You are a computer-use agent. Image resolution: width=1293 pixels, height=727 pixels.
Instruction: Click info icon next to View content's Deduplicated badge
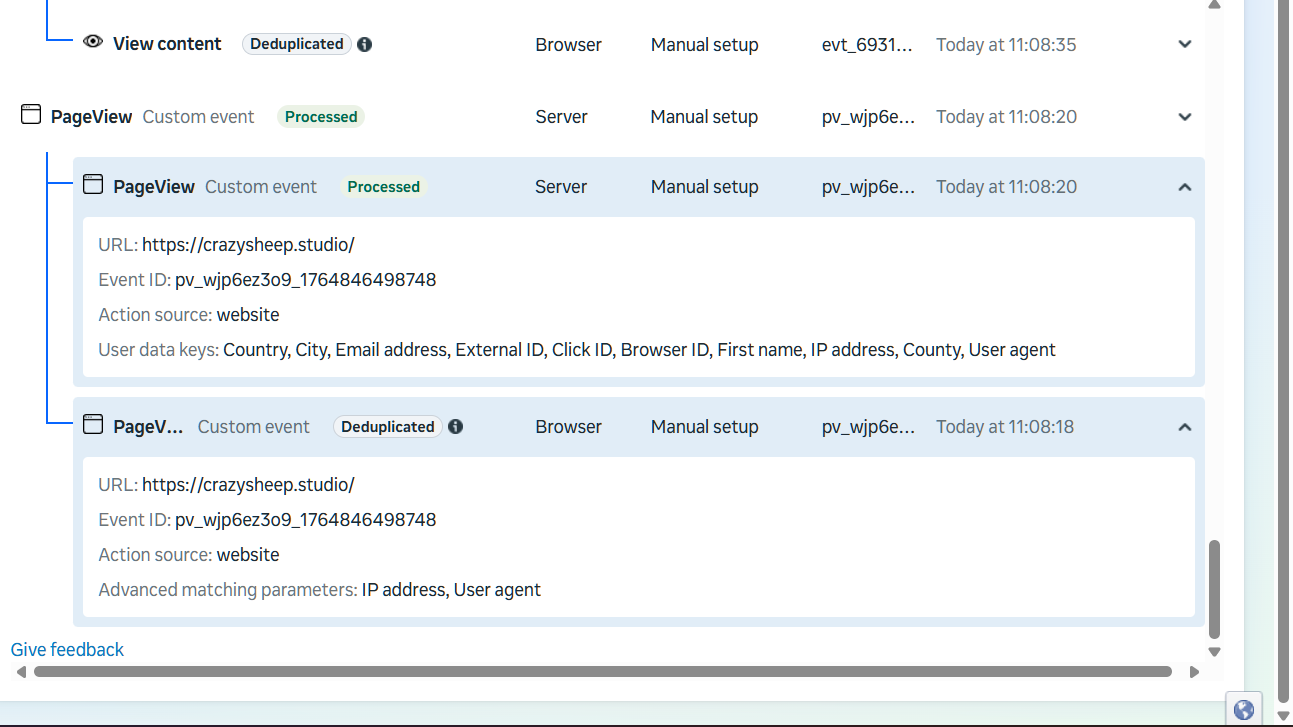(365, 44)
